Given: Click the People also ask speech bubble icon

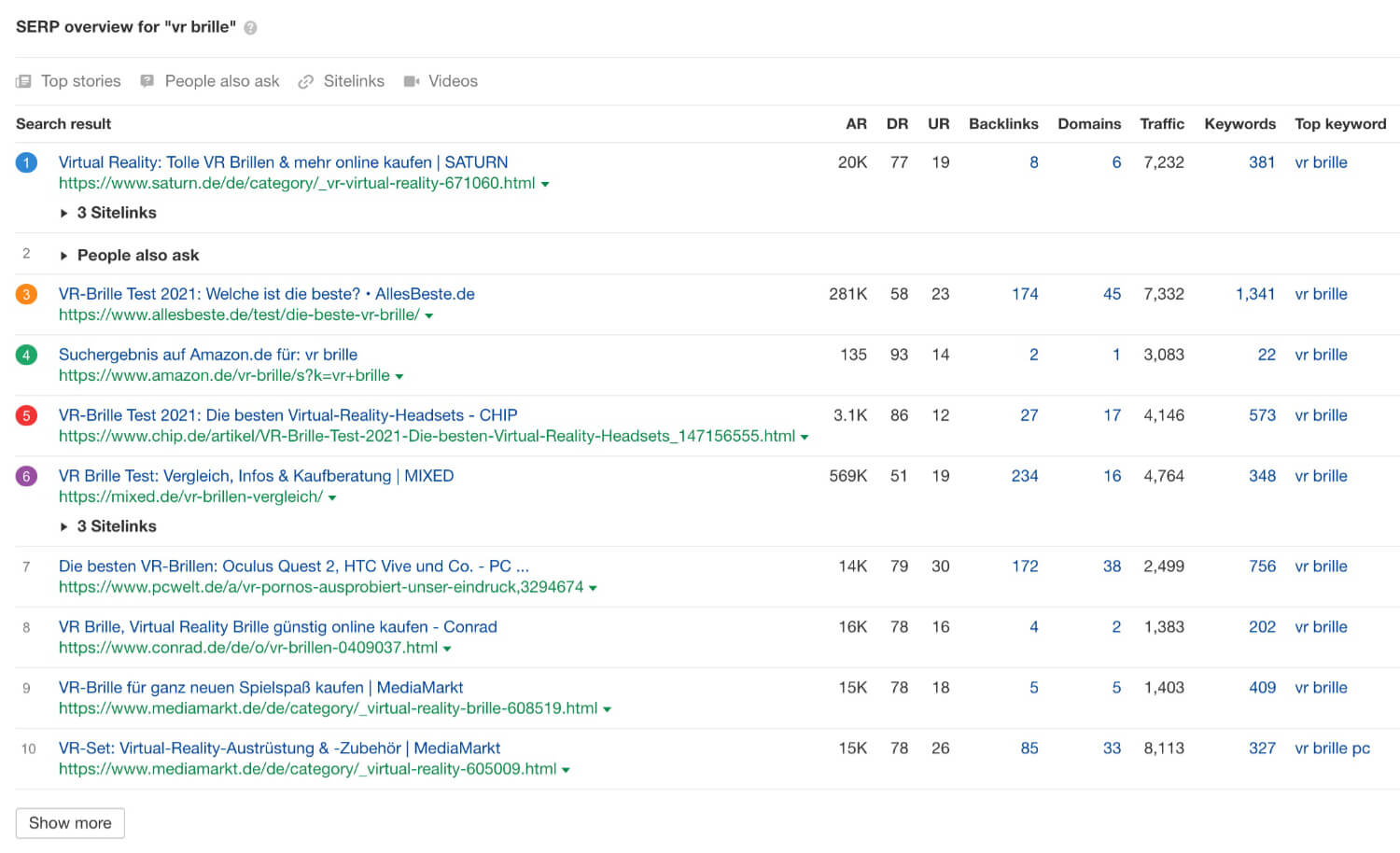Looking at the screenshot, I should click(x=147, y=81).
